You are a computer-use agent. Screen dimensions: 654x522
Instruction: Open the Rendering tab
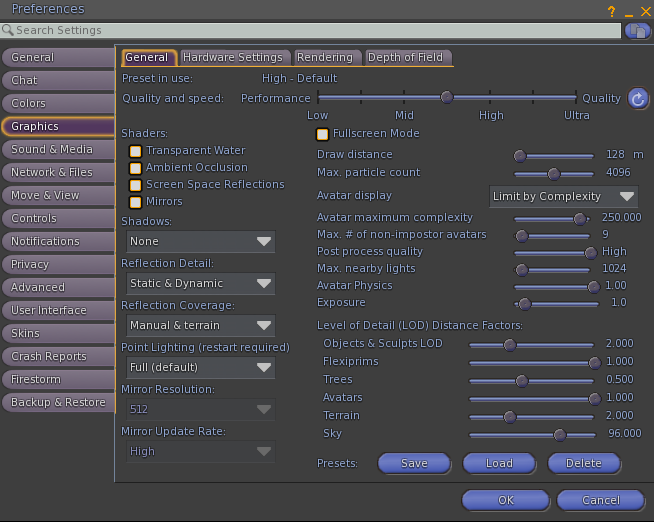pos(325,58)
